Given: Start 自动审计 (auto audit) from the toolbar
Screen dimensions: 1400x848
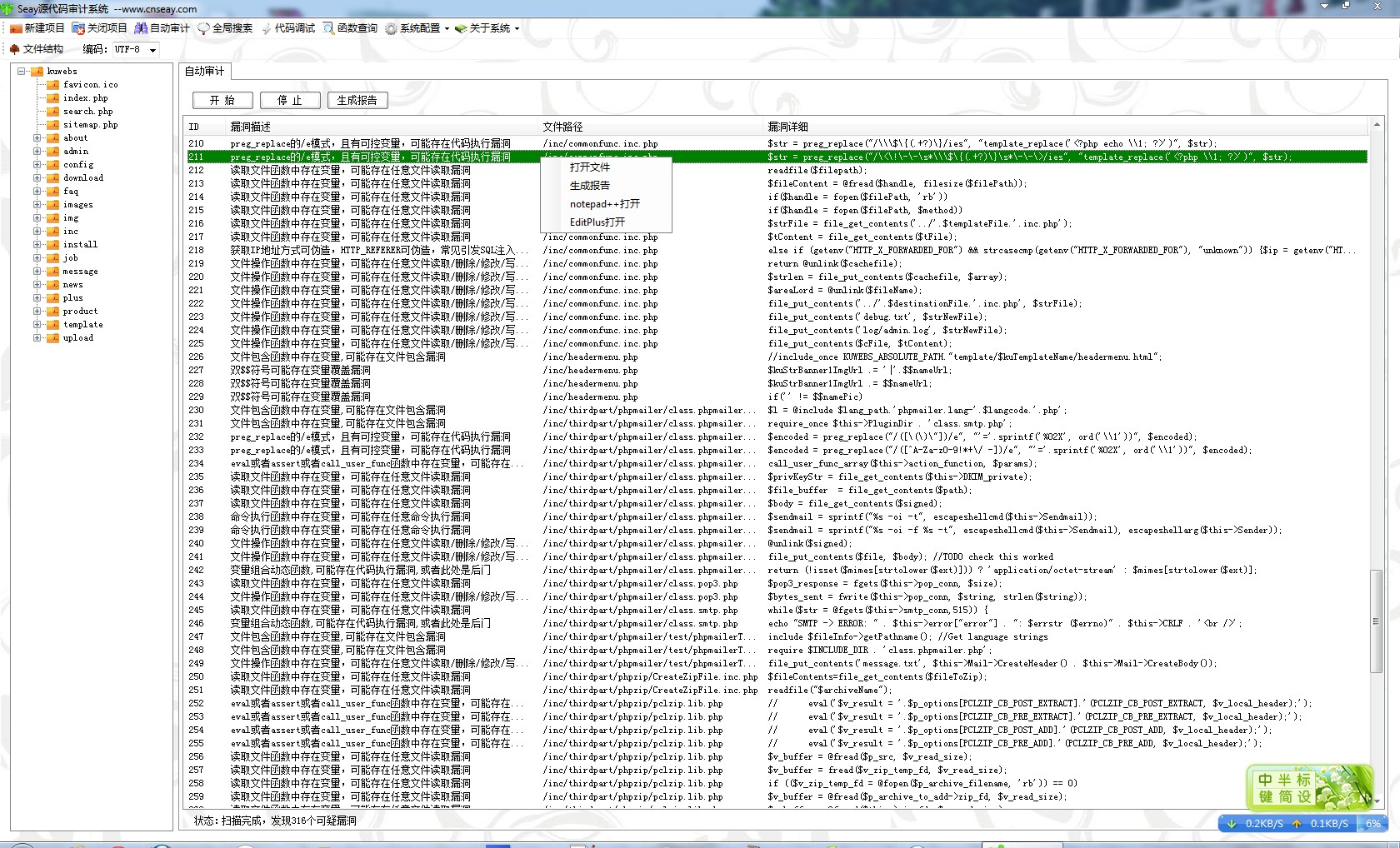Looking at the screenshot, I should pyautogui.click(x=141, y=28).
